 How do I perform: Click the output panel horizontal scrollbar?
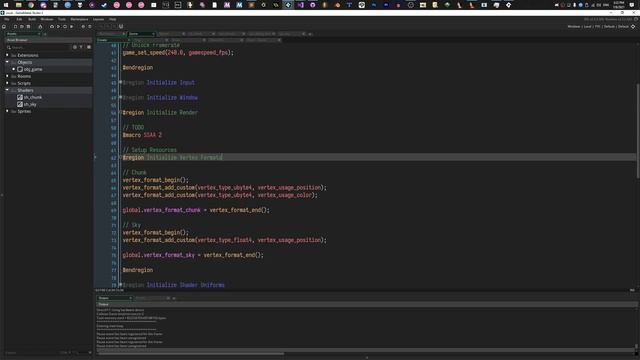point(190,353)
